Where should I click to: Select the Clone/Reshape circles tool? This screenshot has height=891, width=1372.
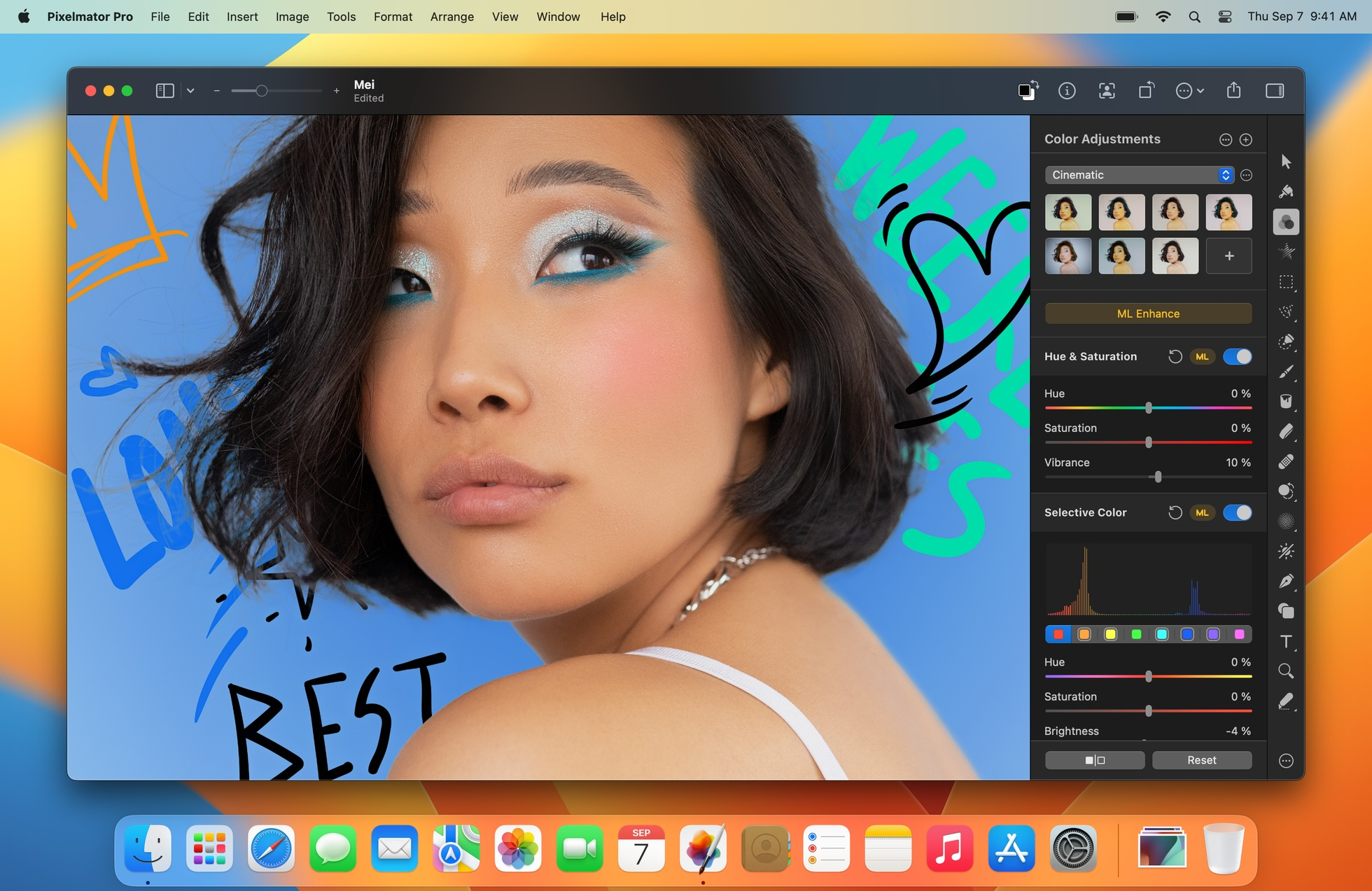(x=1286, y=491)
